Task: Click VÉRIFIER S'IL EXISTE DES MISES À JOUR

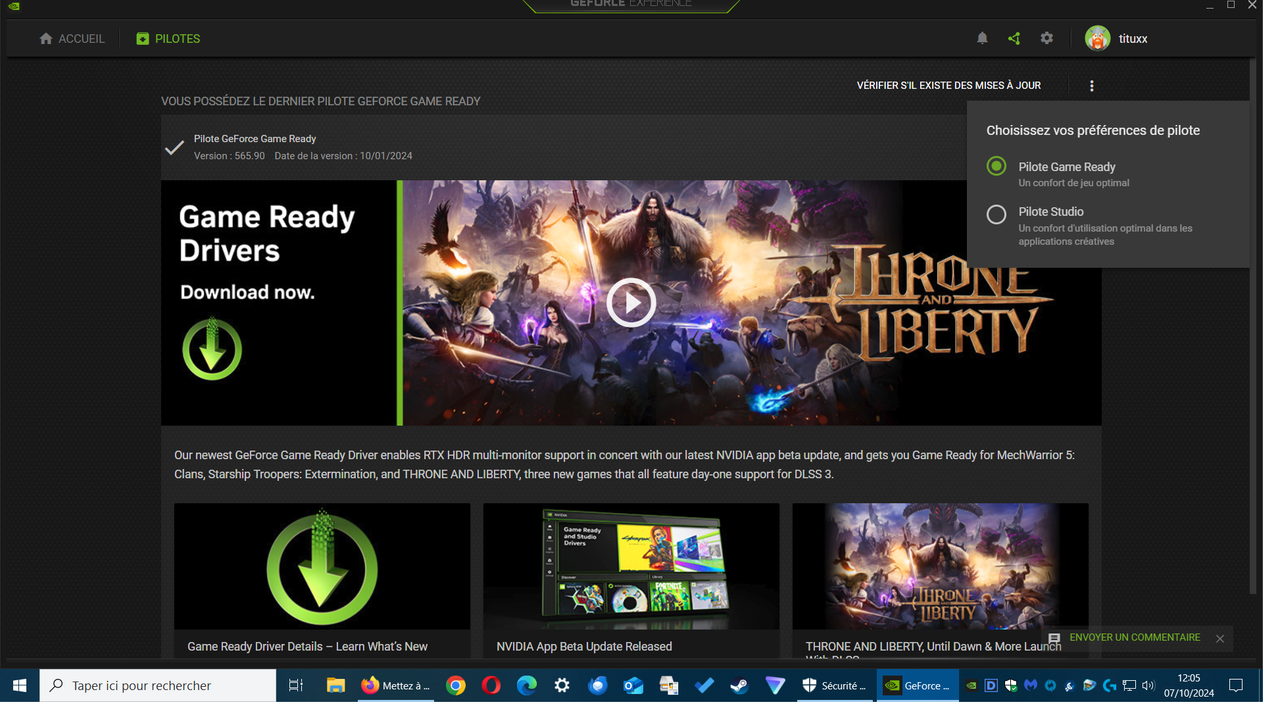Action: click(948, 85)
